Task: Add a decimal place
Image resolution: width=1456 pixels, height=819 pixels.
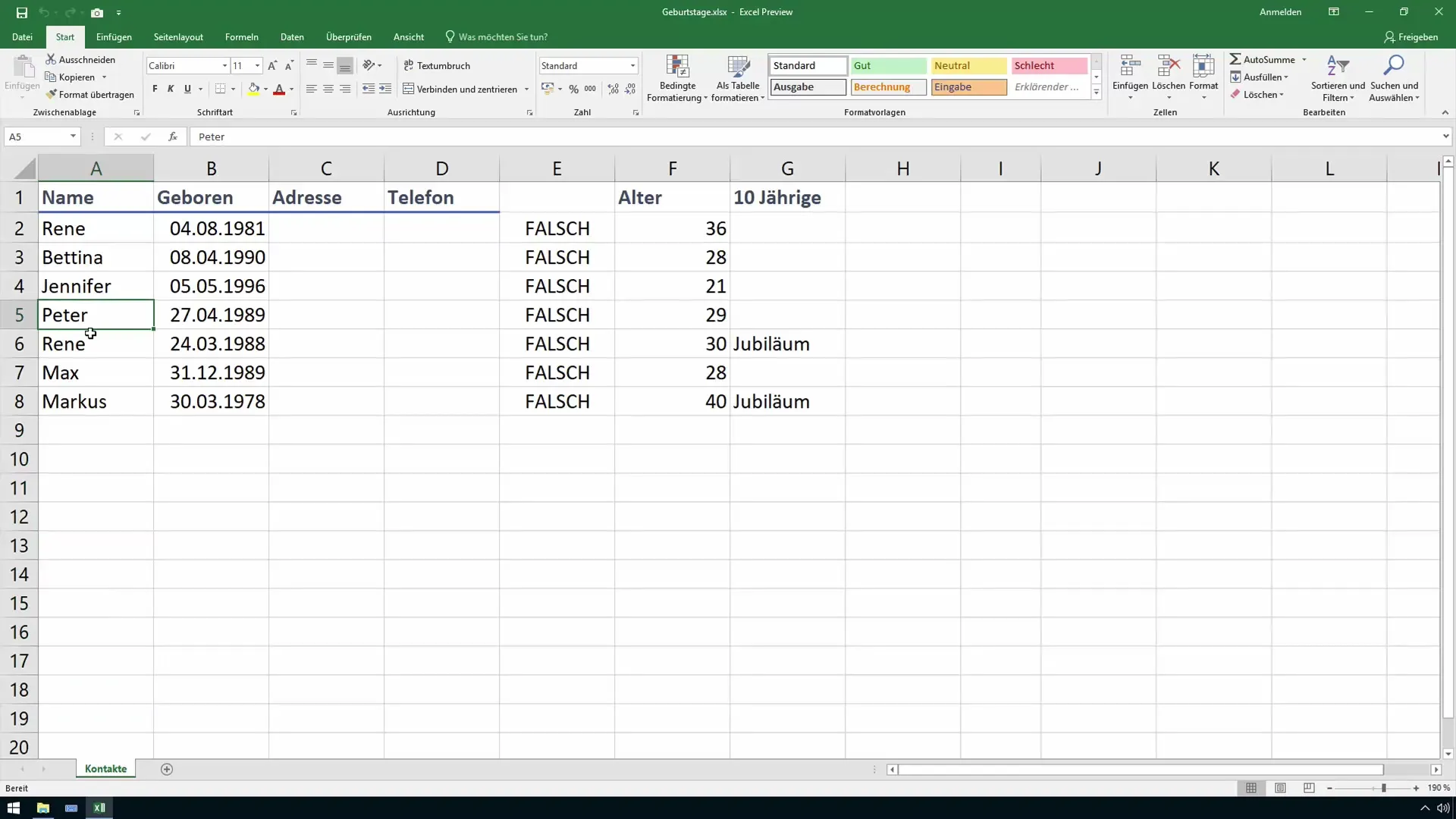Action: click(x=613, y=89)
